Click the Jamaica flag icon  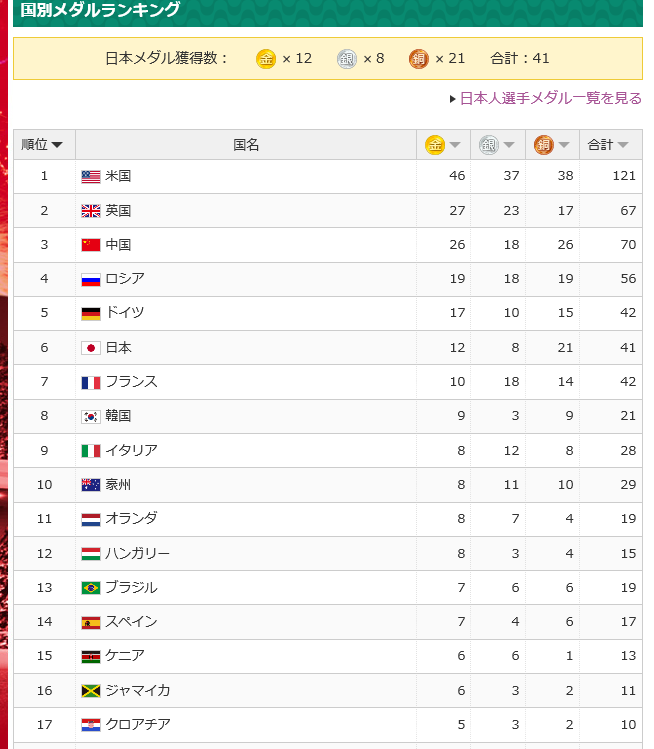(91, 691)
